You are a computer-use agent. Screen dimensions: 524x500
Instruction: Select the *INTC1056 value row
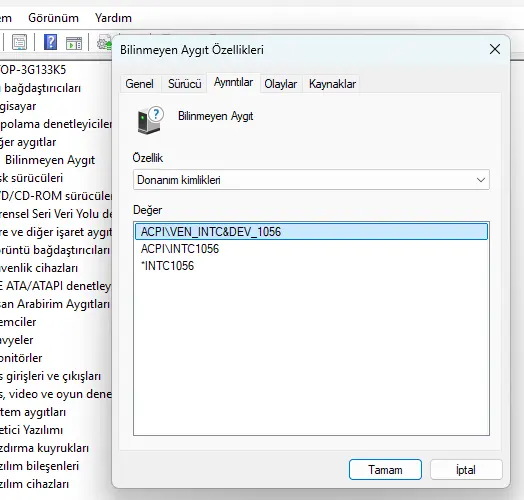tap(311, 266)
